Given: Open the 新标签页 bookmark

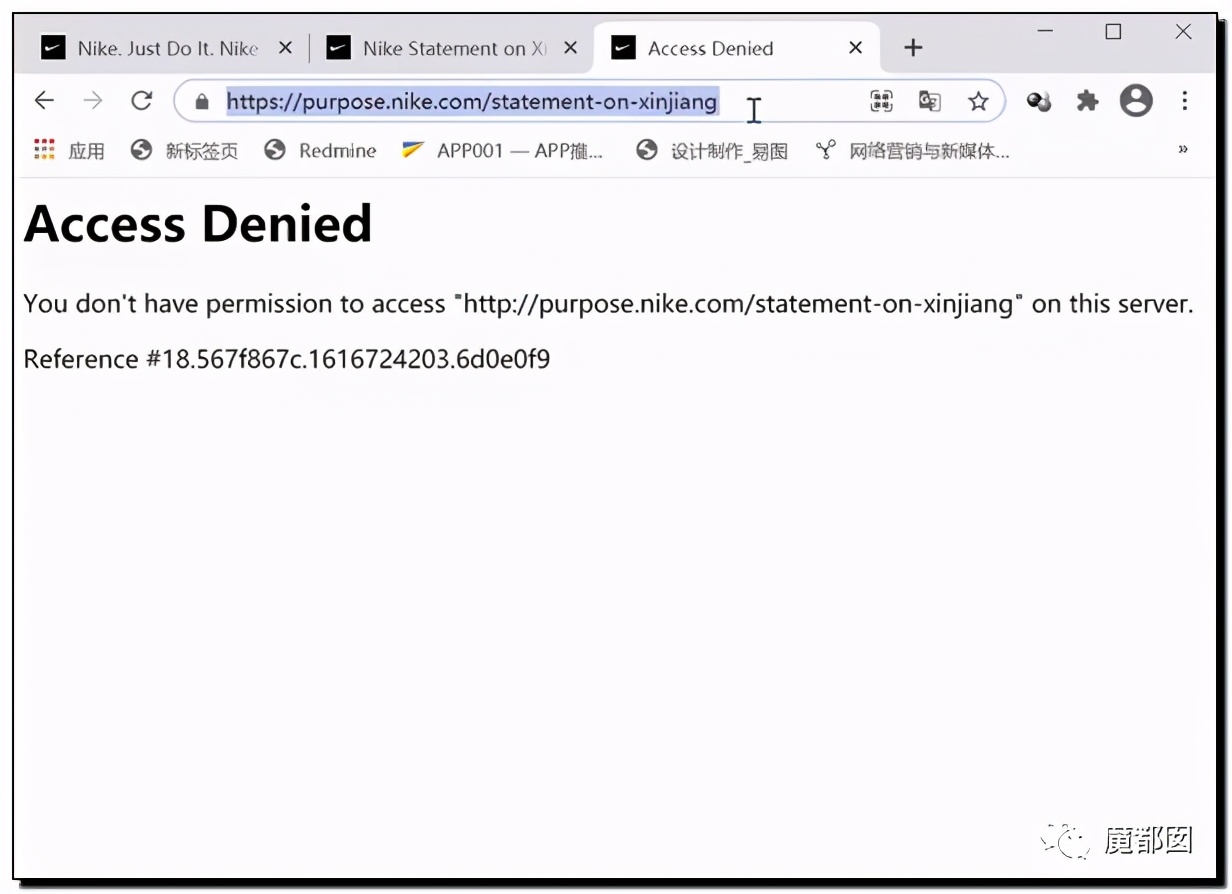Looking at the screenshot, I should coord(185,151).
